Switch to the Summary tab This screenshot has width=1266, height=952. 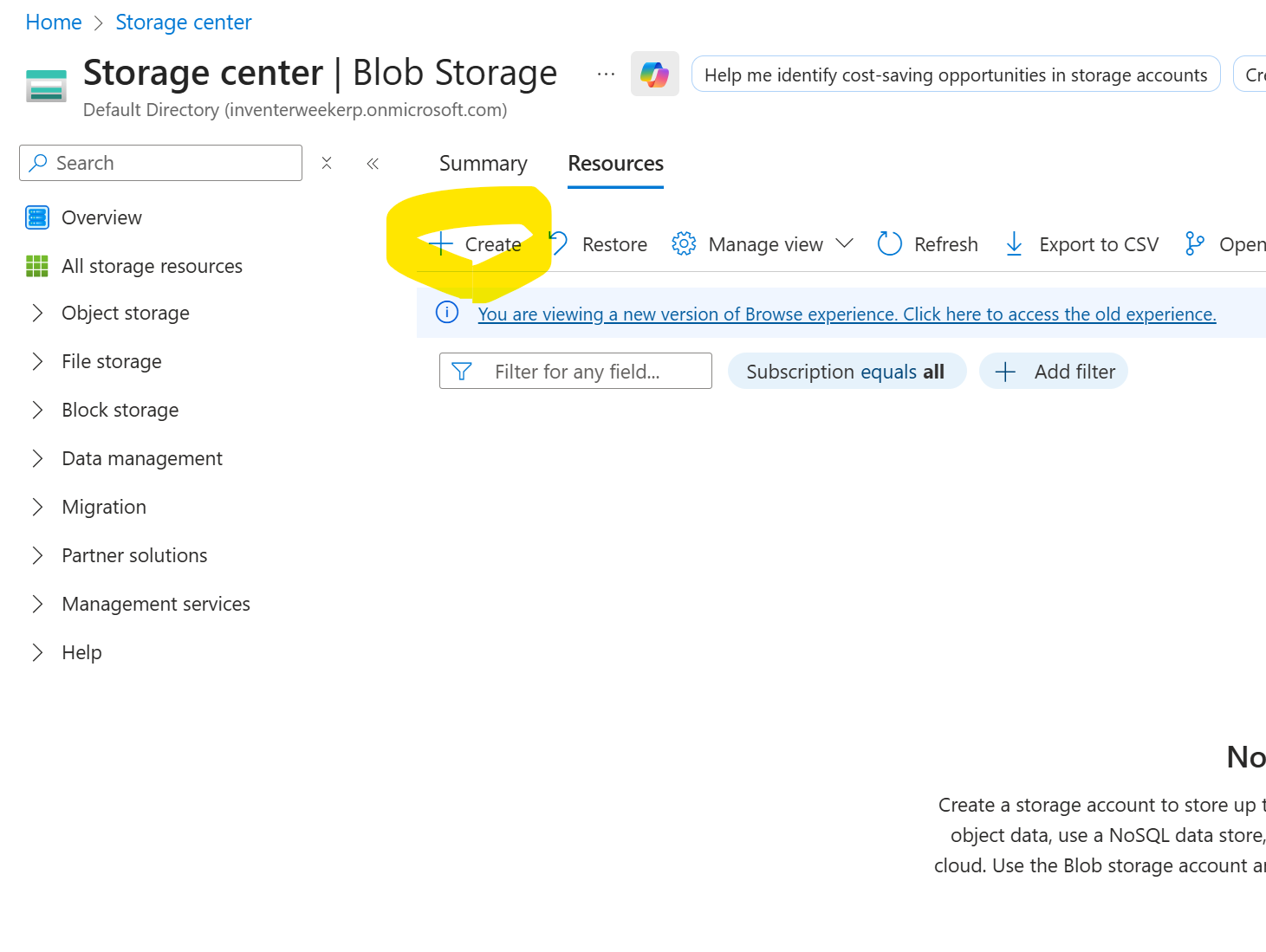pyautogui.click(x=483, y=164)
